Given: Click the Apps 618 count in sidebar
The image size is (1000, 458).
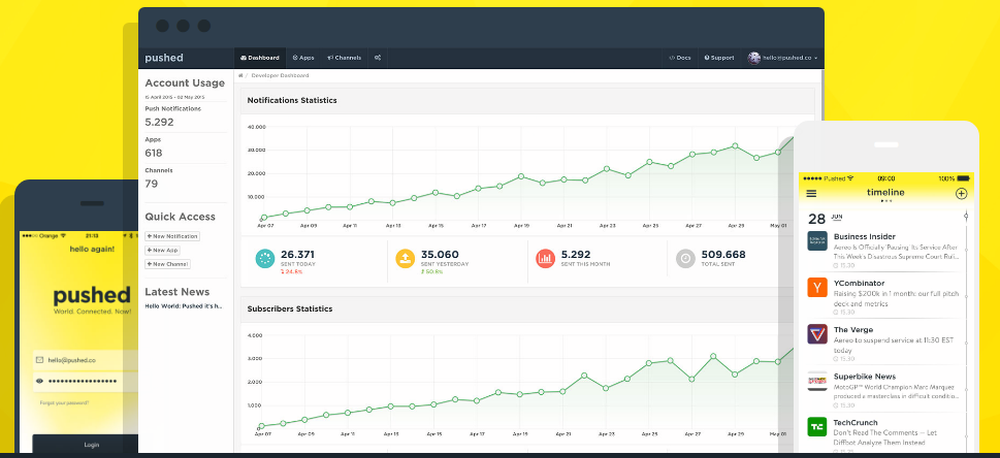Looking at the screenshot, I should tap(154, 153).
